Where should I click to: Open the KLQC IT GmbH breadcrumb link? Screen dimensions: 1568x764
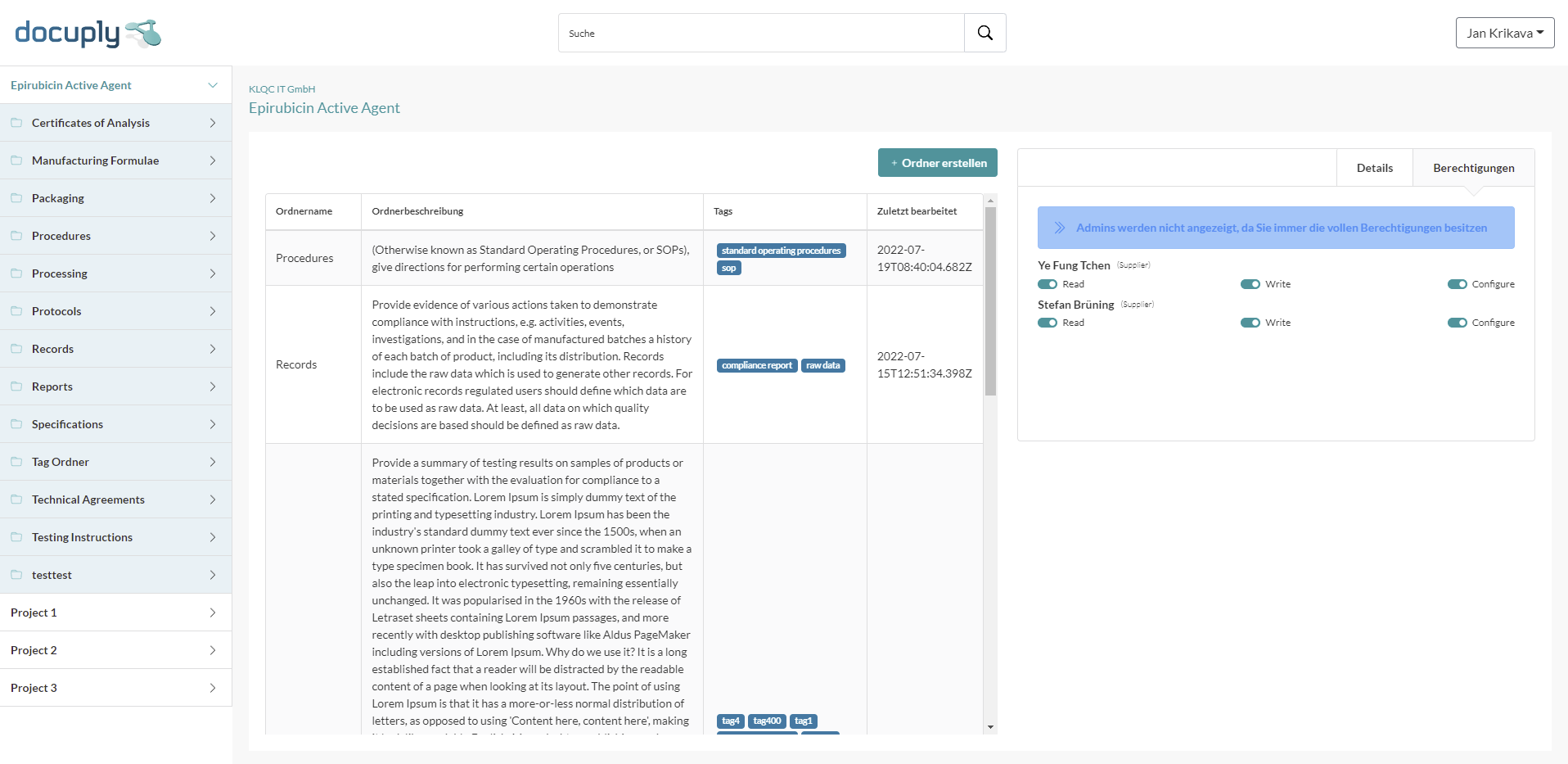pos(282,89)
